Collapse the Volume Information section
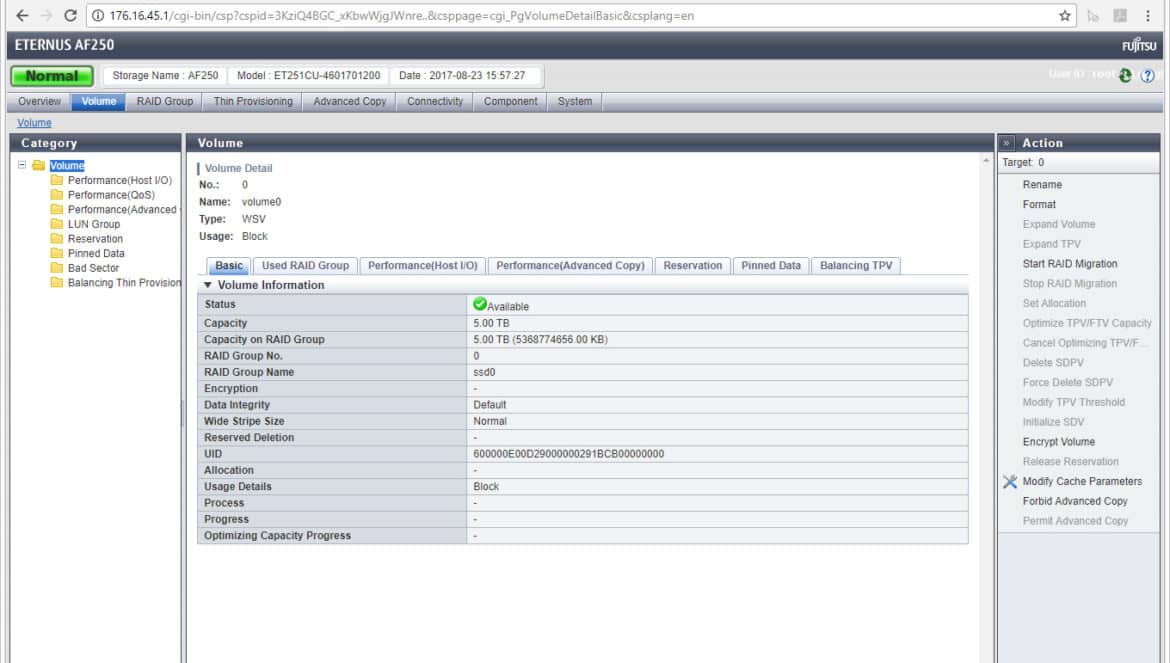 [208, 285]
